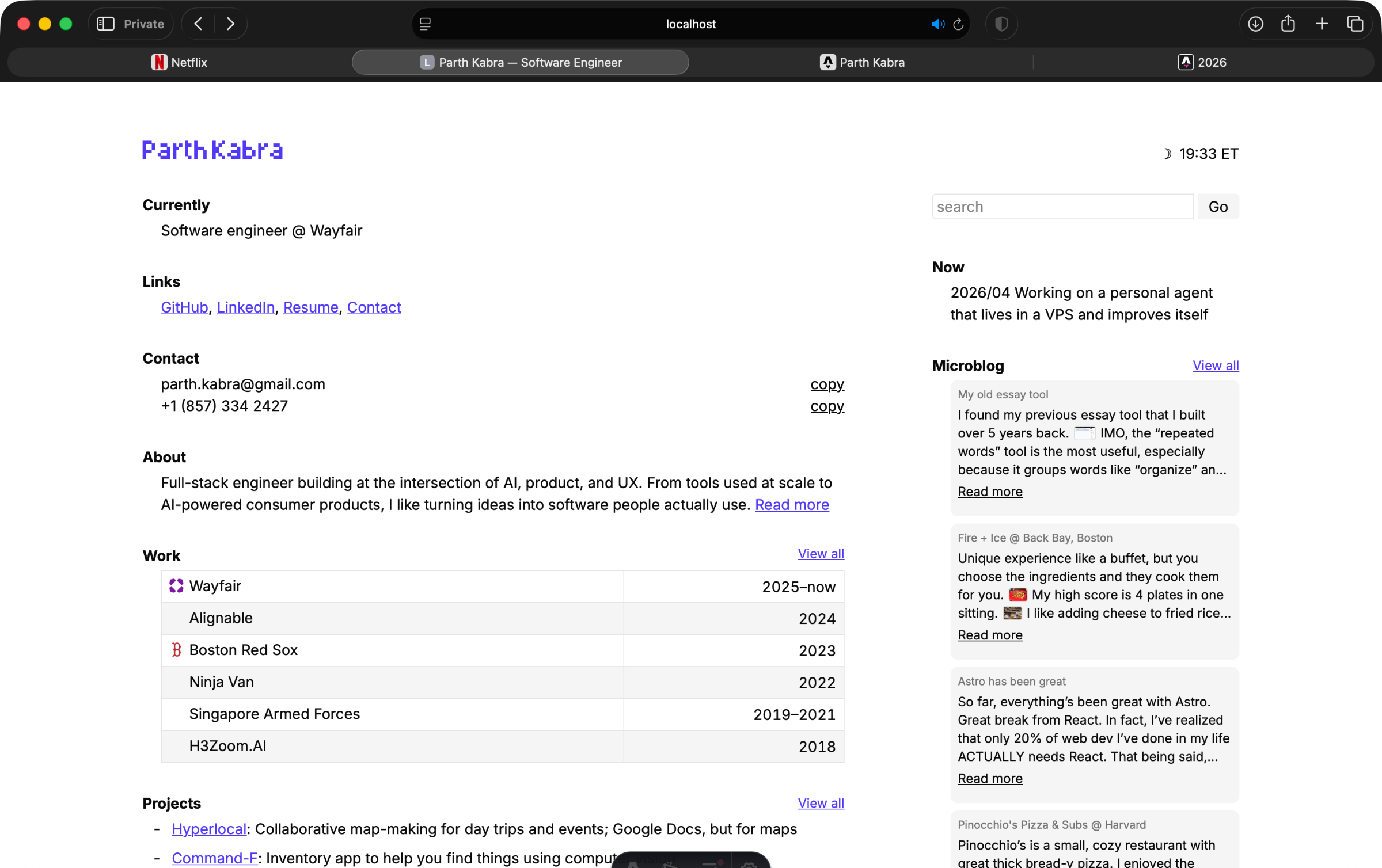Click the Astro has been great title
The height and width of the screenshot is (868, 1382).
1012,681
